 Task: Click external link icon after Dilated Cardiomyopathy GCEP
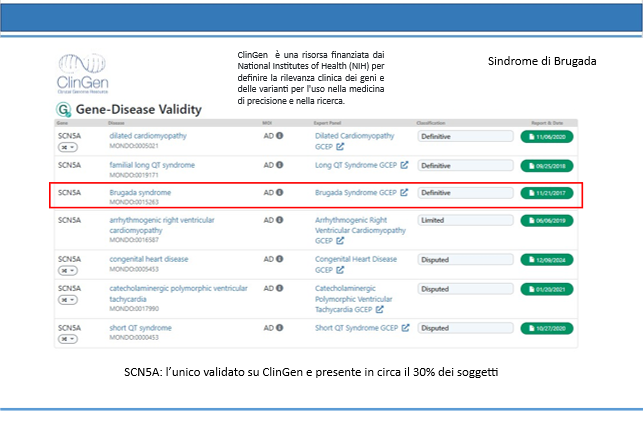[340, 146]
